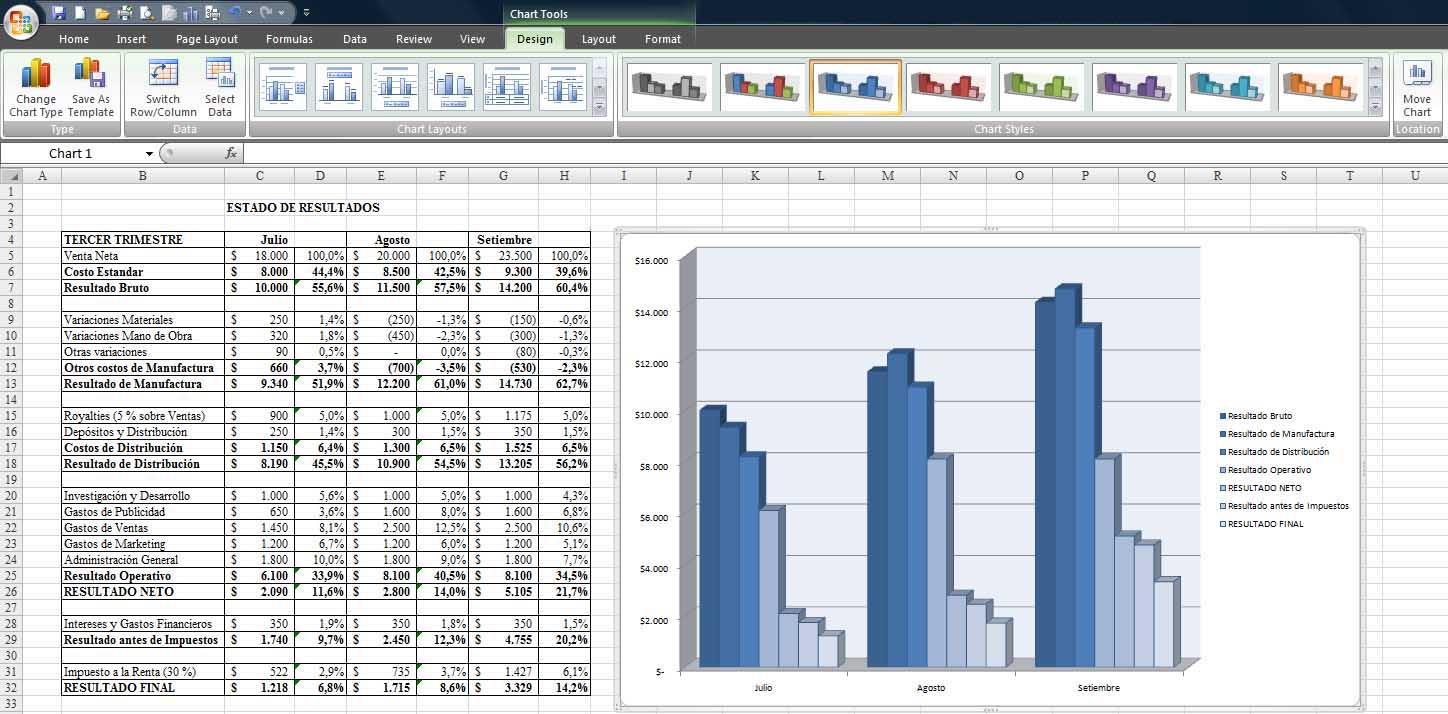Click the fx insert function button
Image resolution: width=1448 pixels, height=714 pixels.
click(x=231, y=153)
